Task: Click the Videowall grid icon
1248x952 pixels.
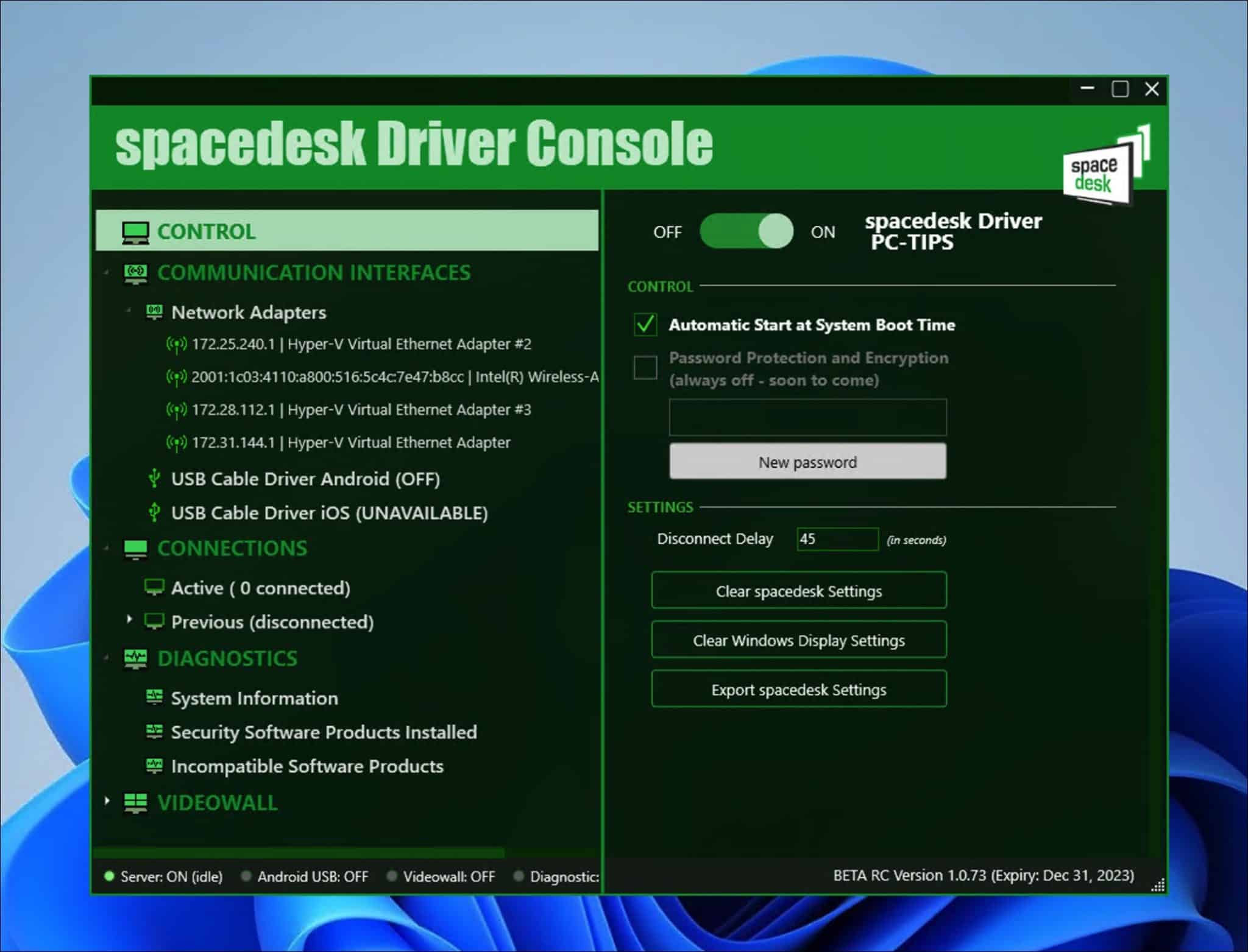Action: pos(135,803)
